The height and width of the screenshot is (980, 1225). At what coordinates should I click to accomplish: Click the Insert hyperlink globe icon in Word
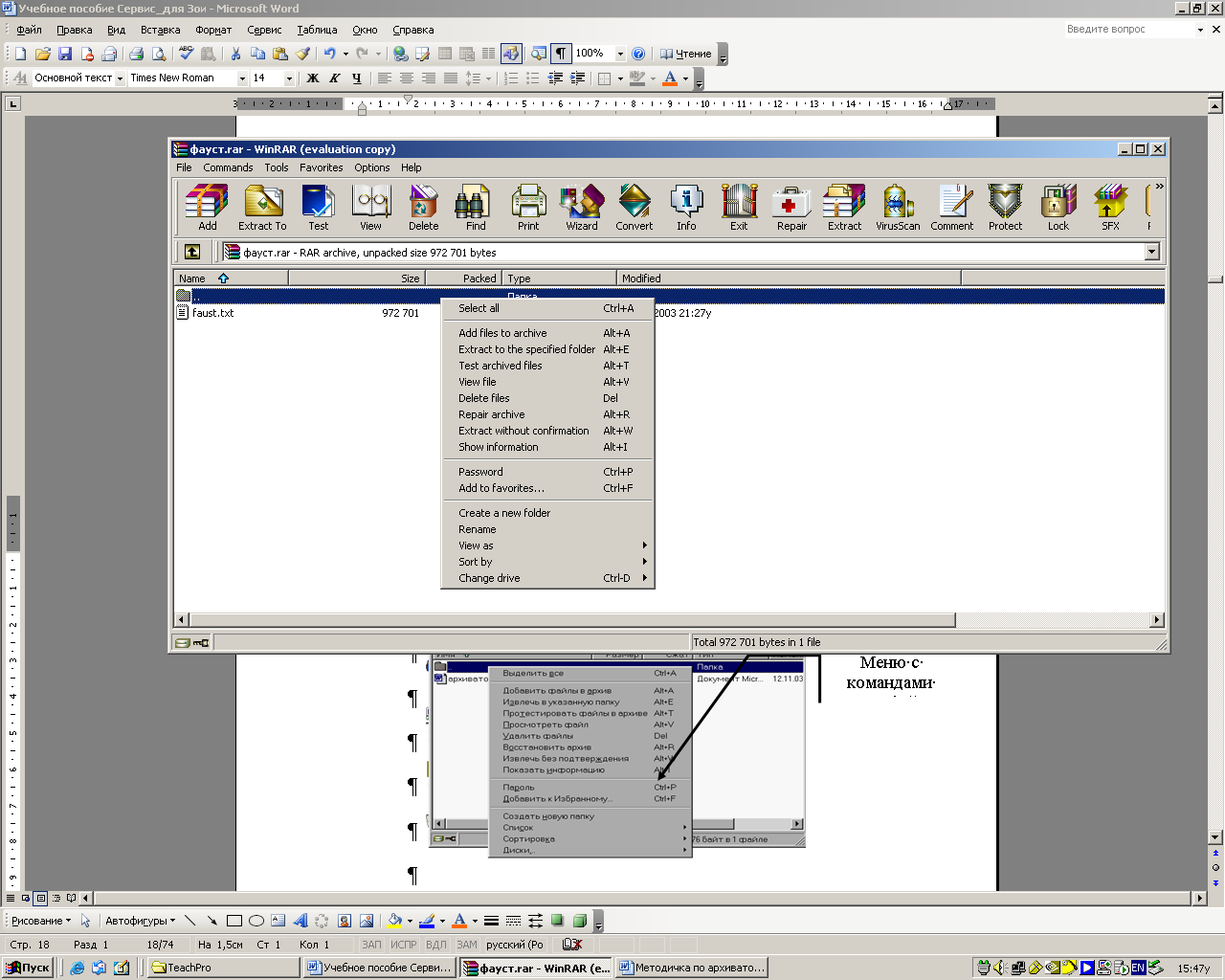[400, 54]
